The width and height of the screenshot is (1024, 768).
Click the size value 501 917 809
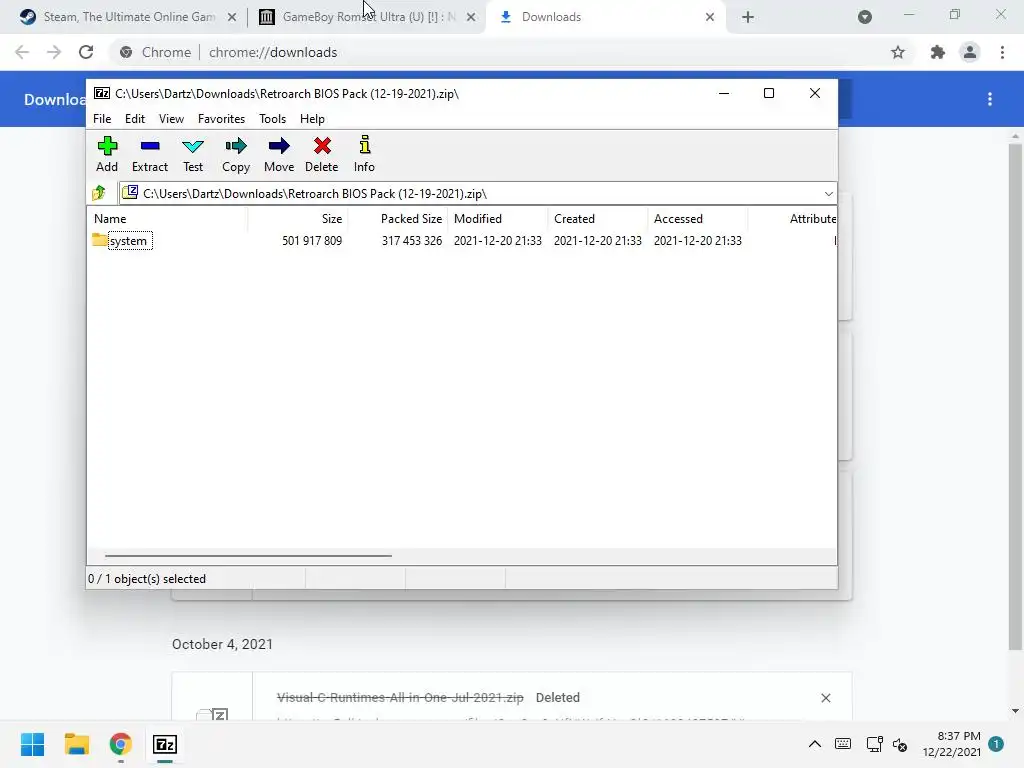coord(312,240)
